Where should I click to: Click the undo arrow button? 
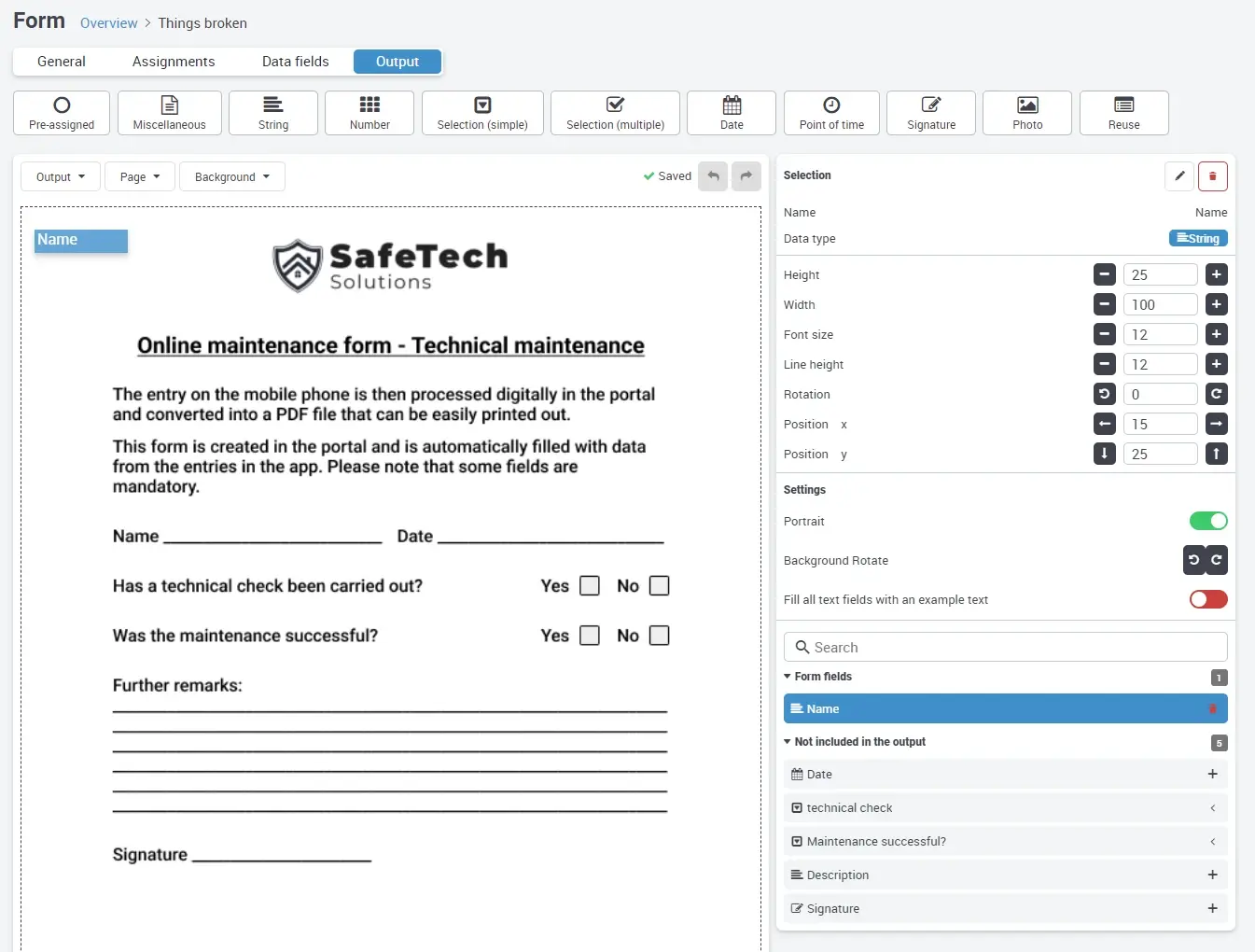coord(713,176)
